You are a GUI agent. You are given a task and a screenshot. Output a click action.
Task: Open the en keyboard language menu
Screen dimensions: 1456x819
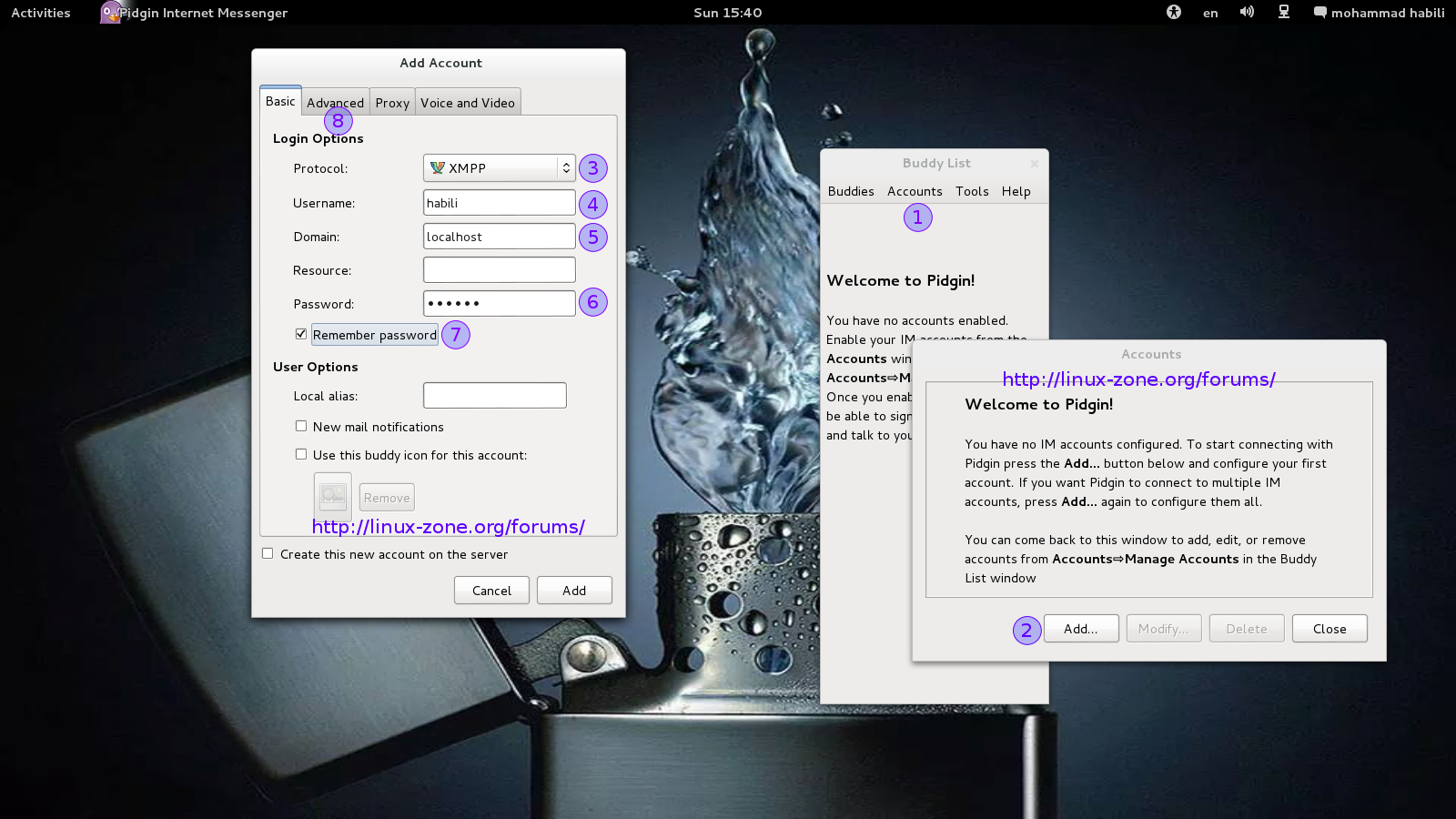pyautogui.click(x=1210, y=13)
